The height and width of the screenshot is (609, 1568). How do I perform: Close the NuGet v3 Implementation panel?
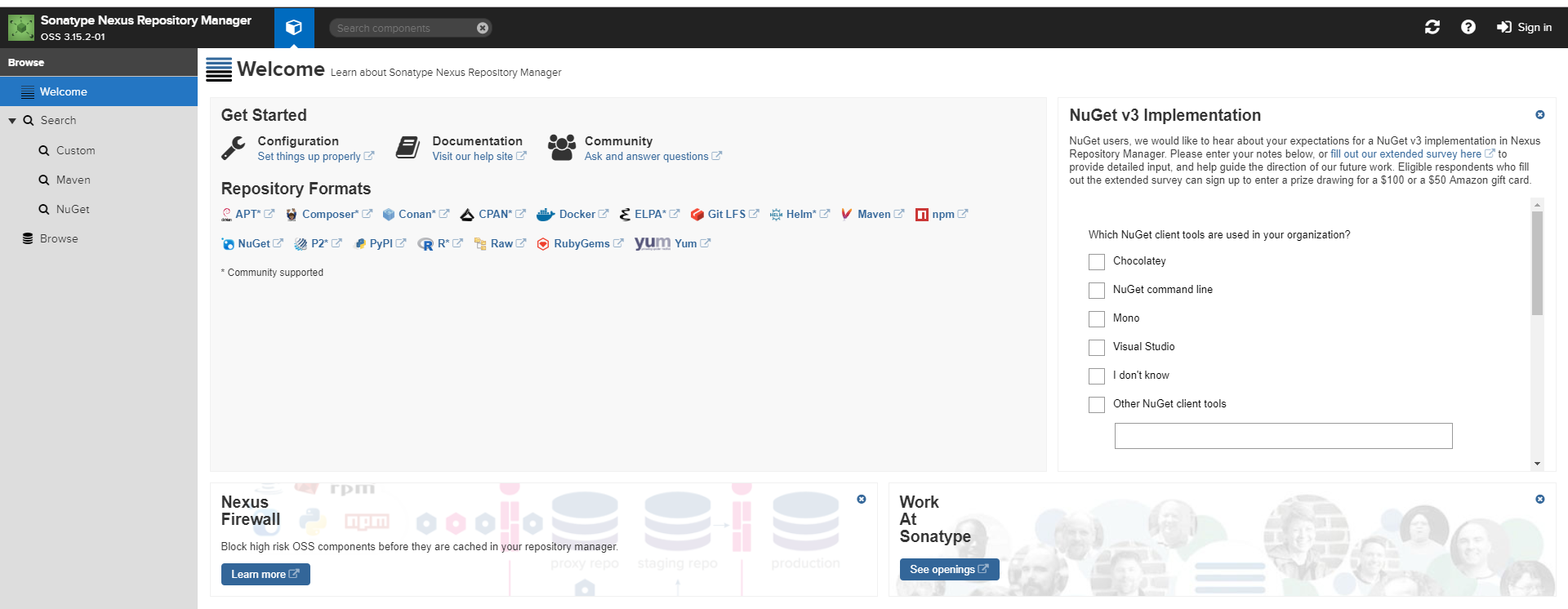tap(1540, 115)
